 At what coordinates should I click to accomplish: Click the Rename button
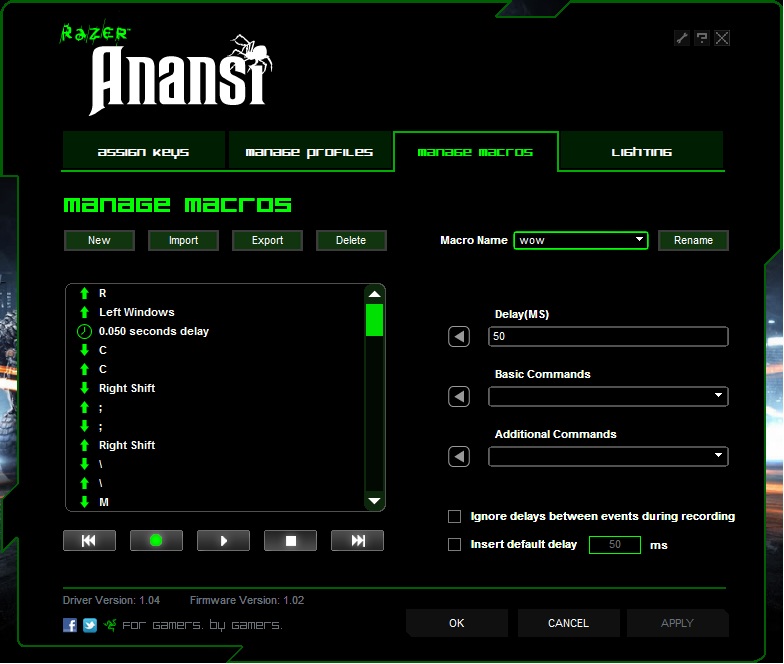click(x=694, y=240)
